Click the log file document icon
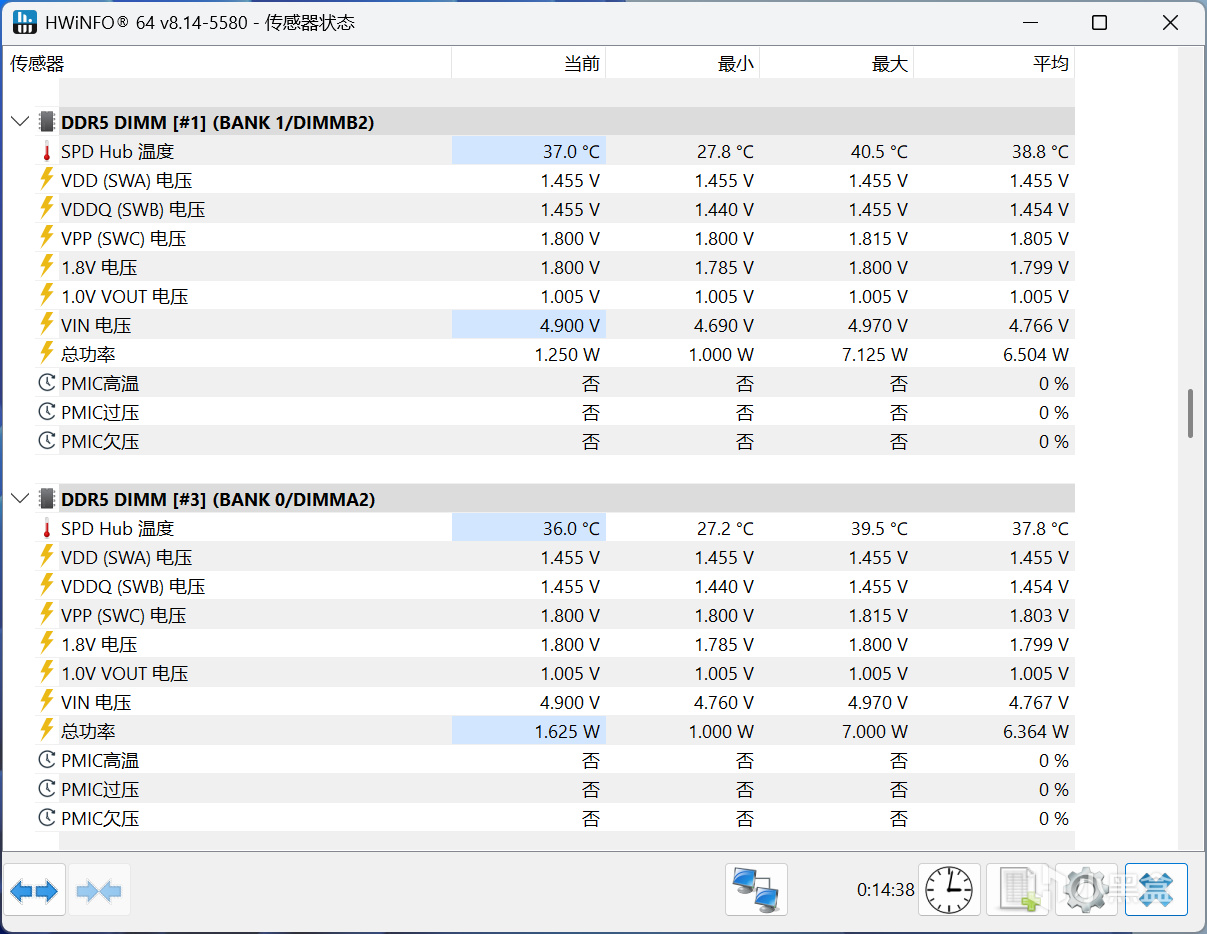 coord(1018,890)
